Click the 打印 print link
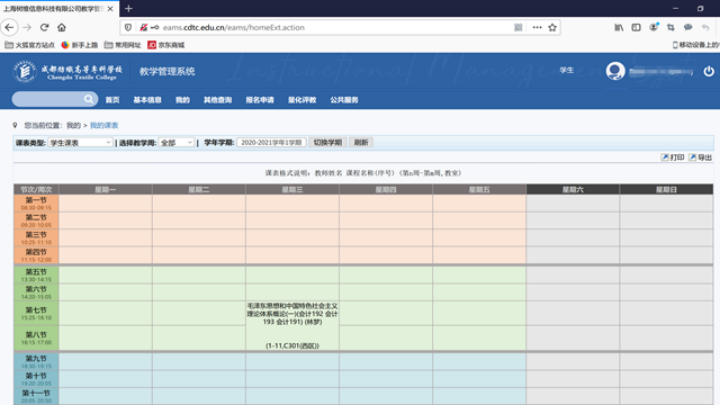Screen dimensions: 721x406 673,158
